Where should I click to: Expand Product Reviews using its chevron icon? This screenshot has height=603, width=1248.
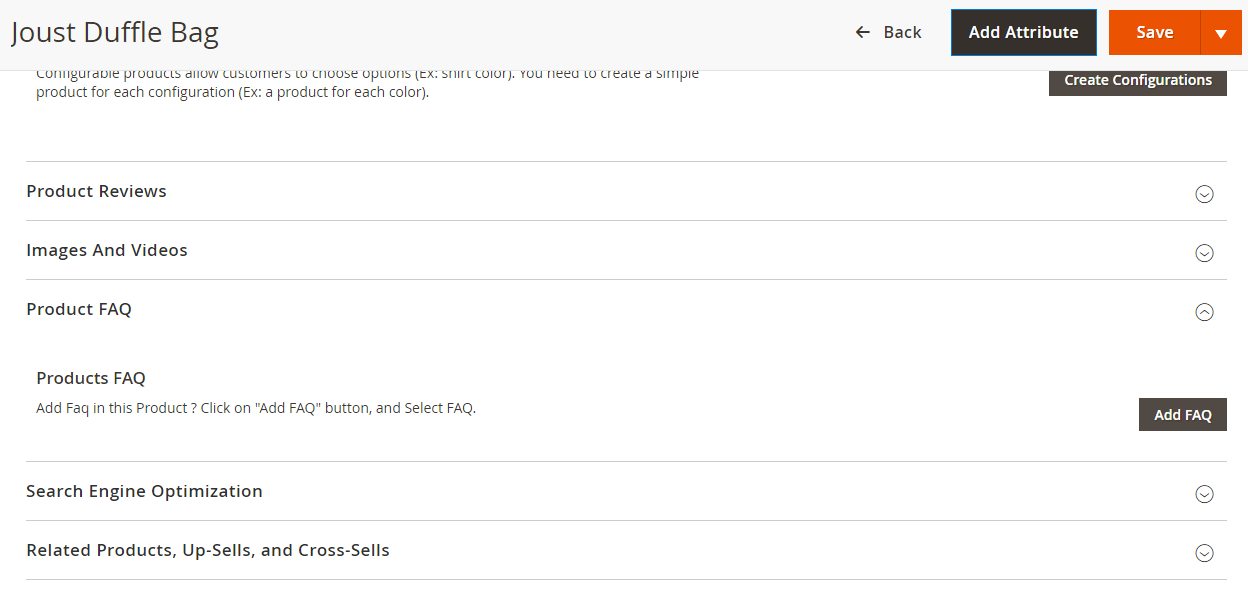coord(1204,194)
